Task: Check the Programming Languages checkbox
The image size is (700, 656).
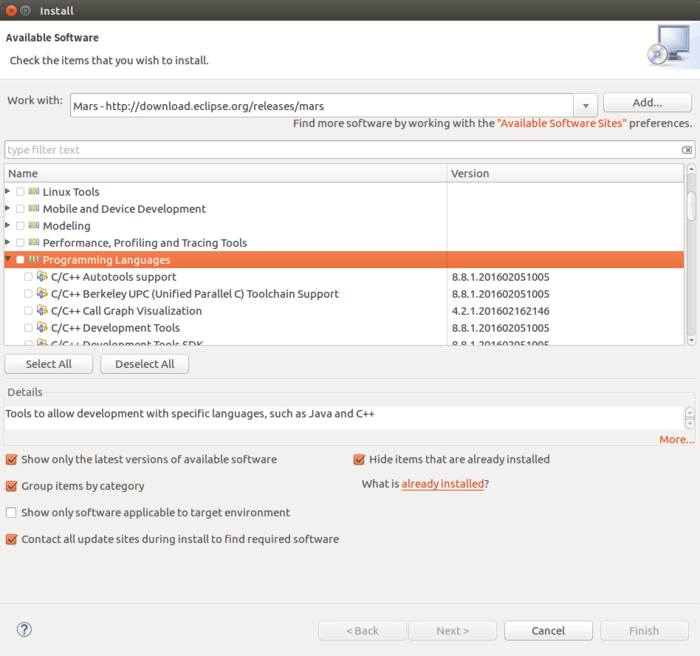Action: click(x=20, y=260)
